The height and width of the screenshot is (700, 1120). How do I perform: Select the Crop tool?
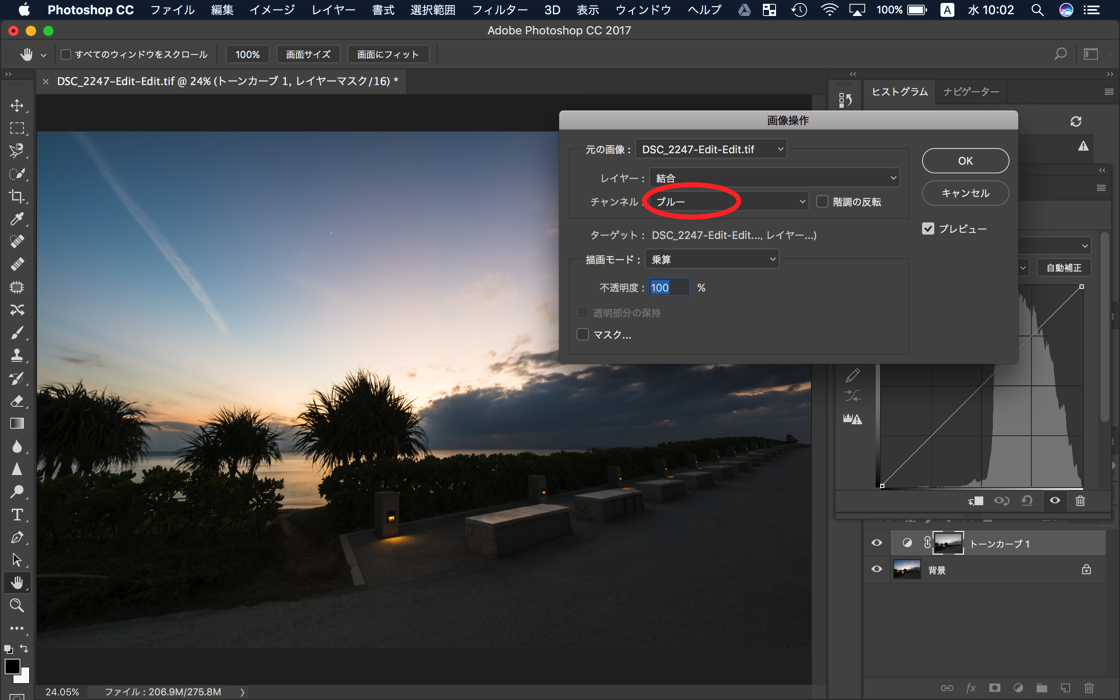tap(17, 197)
